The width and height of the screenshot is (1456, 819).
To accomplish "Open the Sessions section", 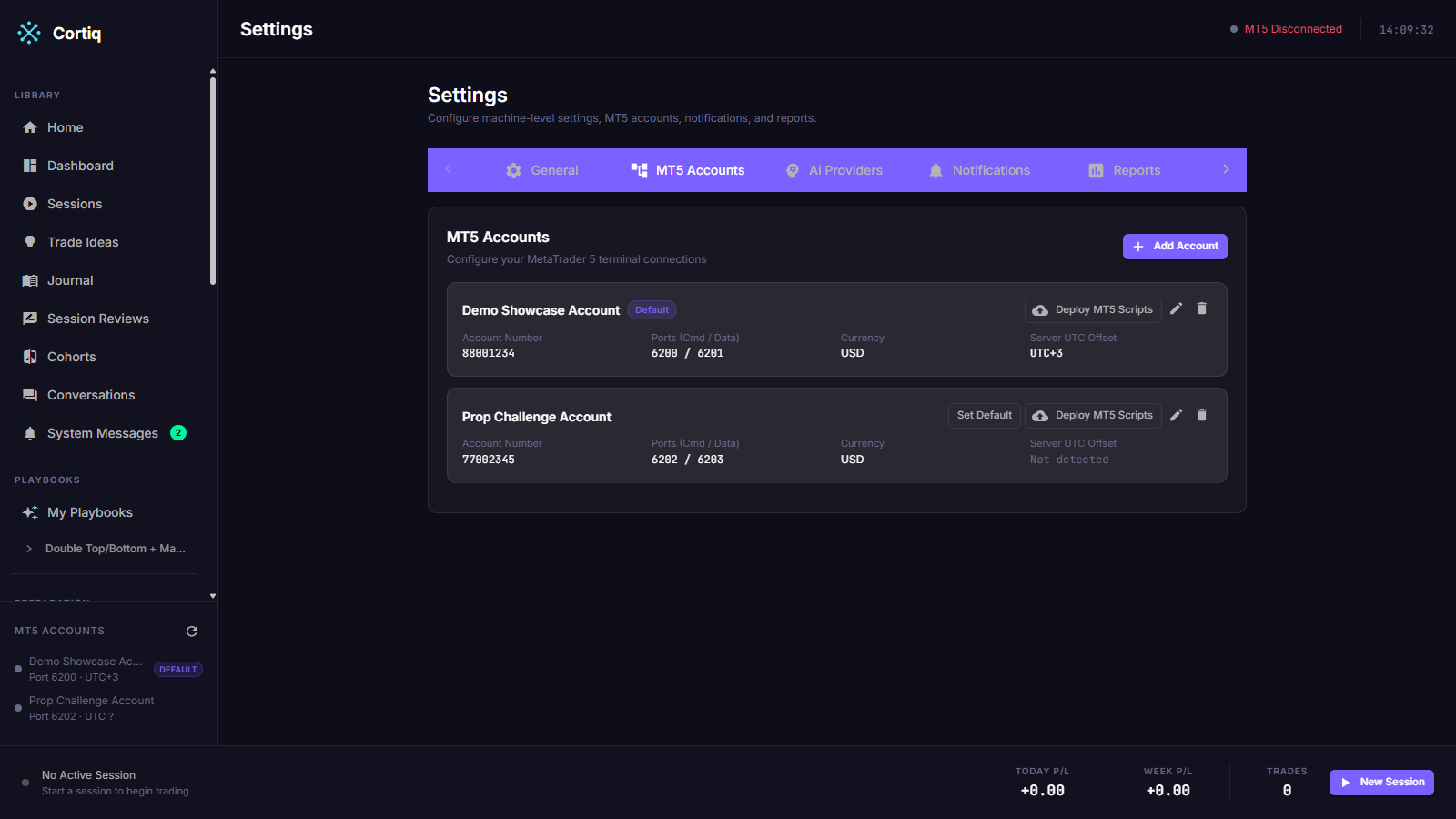I will click(105, 204).
